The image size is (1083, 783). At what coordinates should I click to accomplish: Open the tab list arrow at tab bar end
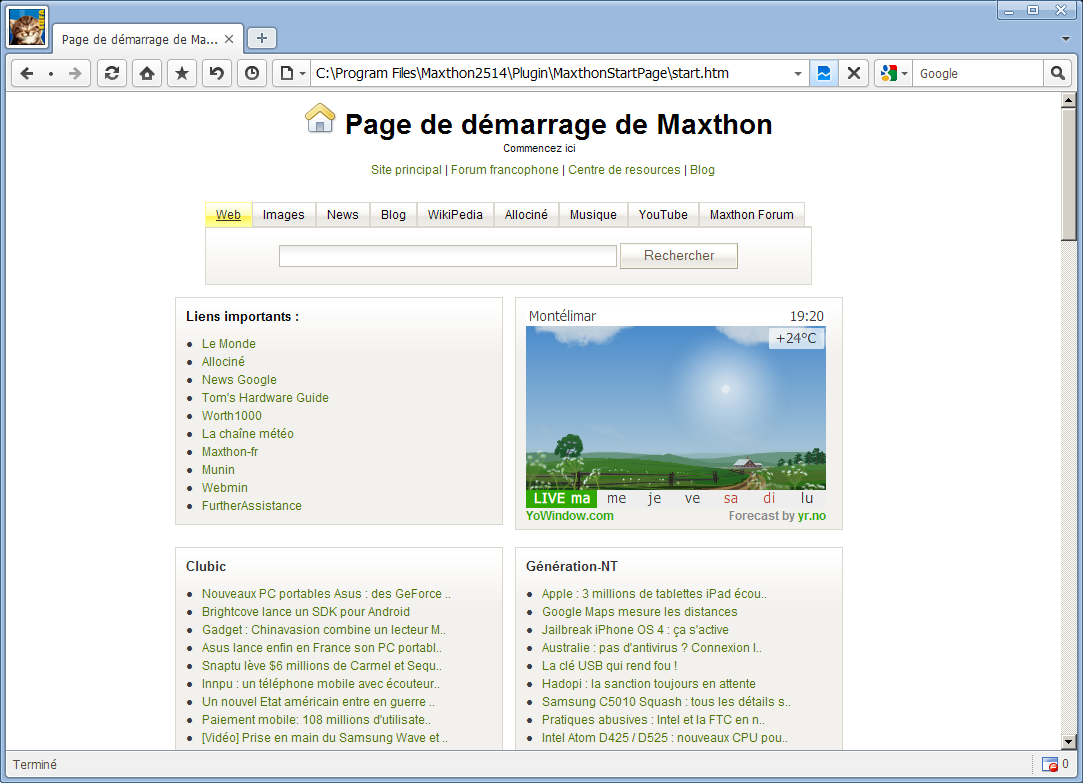tap(1066, 39)
